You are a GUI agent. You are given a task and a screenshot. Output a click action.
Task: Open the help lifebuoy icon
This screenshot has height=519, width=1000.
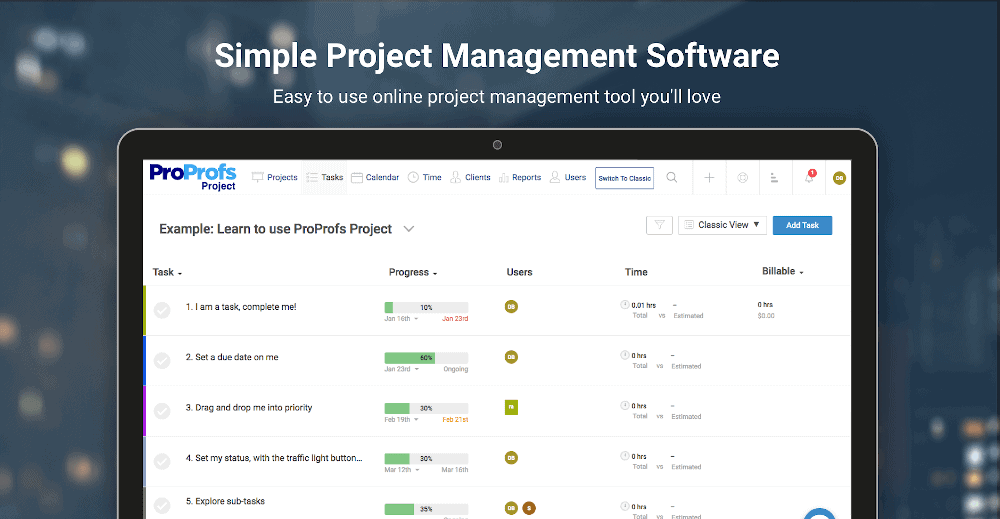[x=742, y=178]
